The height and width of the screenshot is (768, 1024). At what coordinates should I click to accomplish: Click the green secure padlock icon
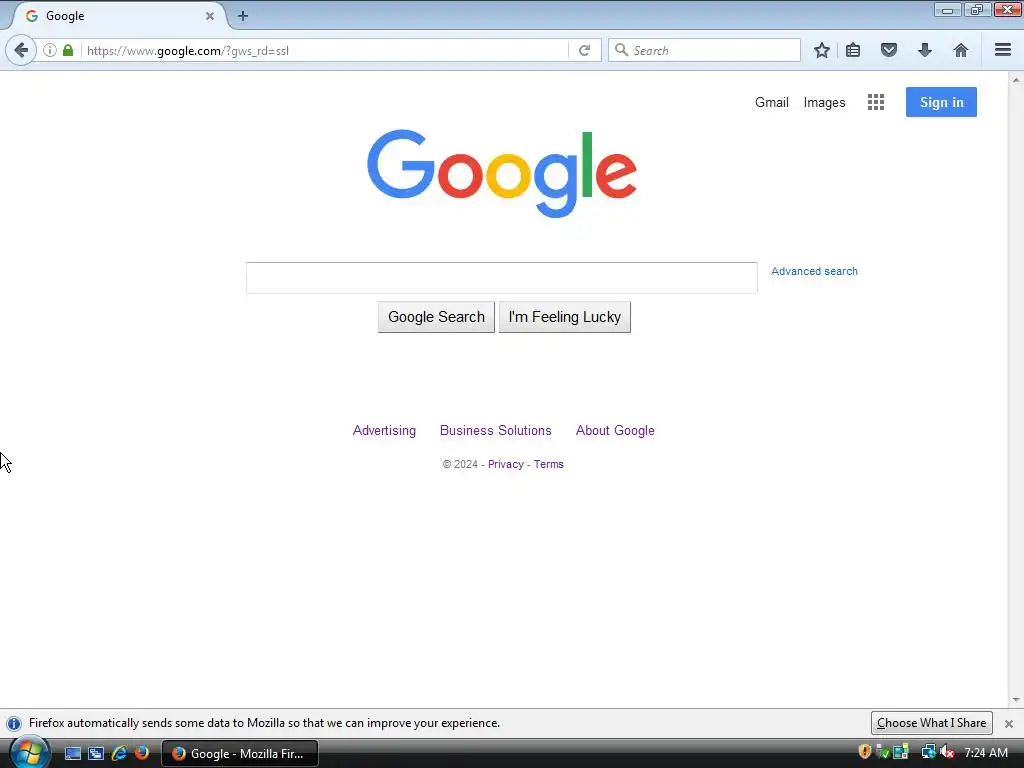68,50
